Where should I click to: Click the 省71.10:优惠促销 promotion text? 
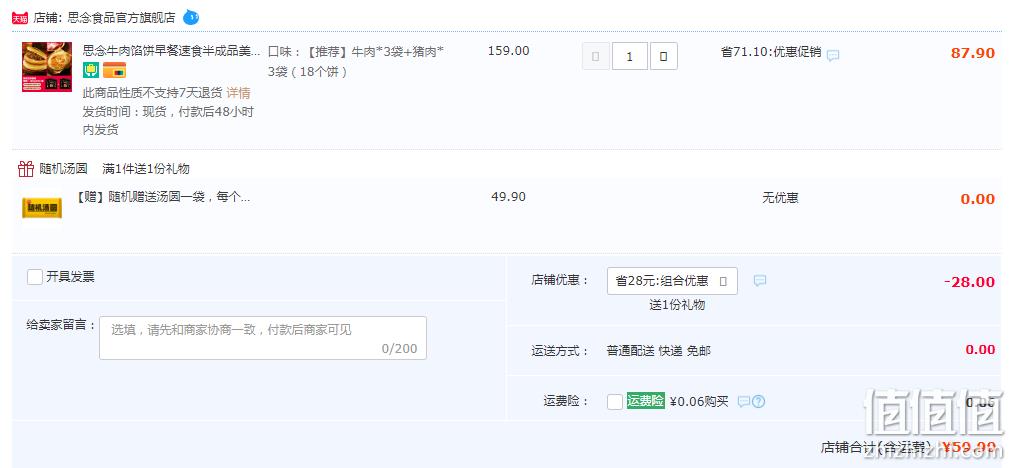click(771, 52)
